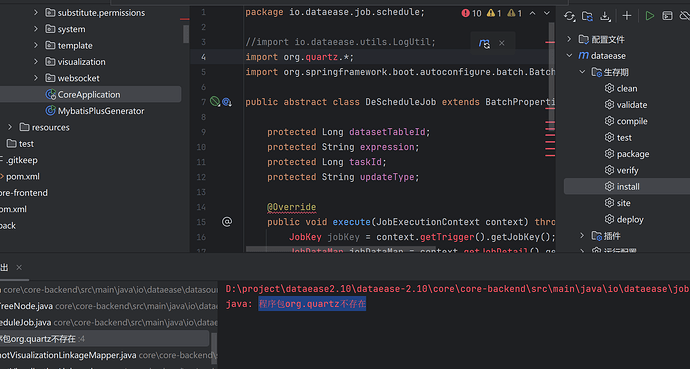Go to previous highlighted error arrow
Screen dimensions: 690x369
532,13
